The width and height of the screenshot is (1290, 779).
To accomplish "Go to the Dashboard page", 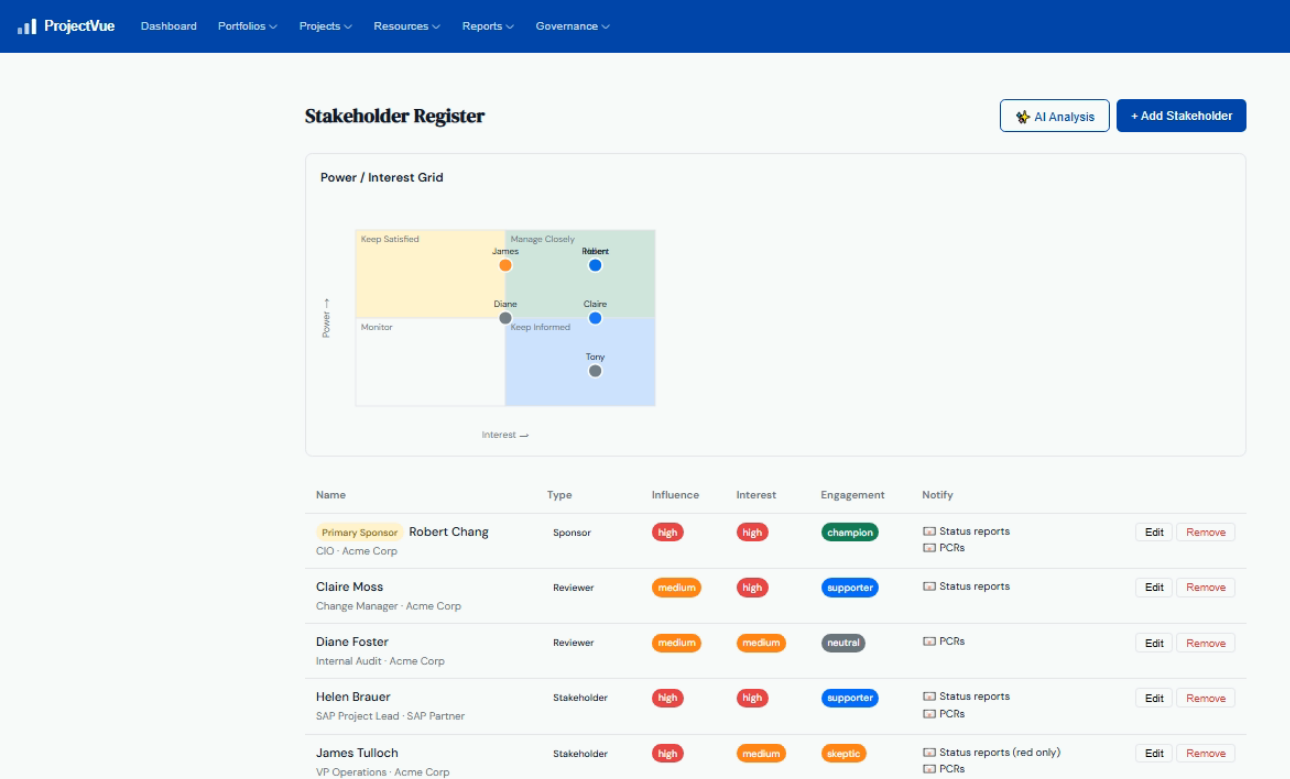I will [169, 26].
